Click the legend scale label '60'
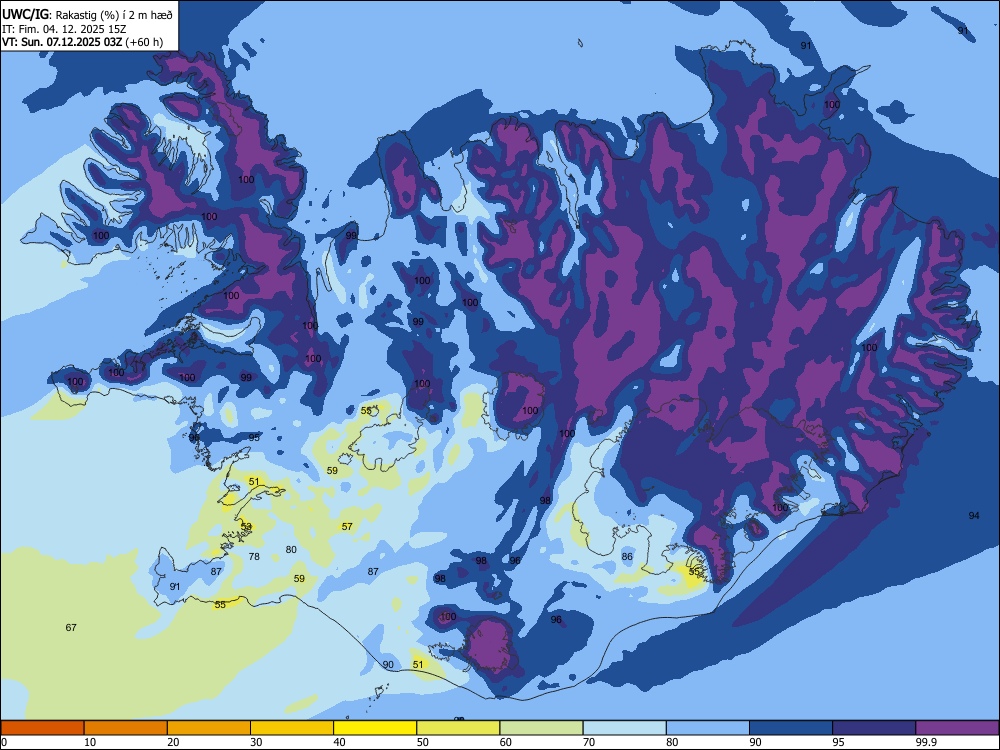1000x750 pixels. pyautogui.click(x=506, y=742)
